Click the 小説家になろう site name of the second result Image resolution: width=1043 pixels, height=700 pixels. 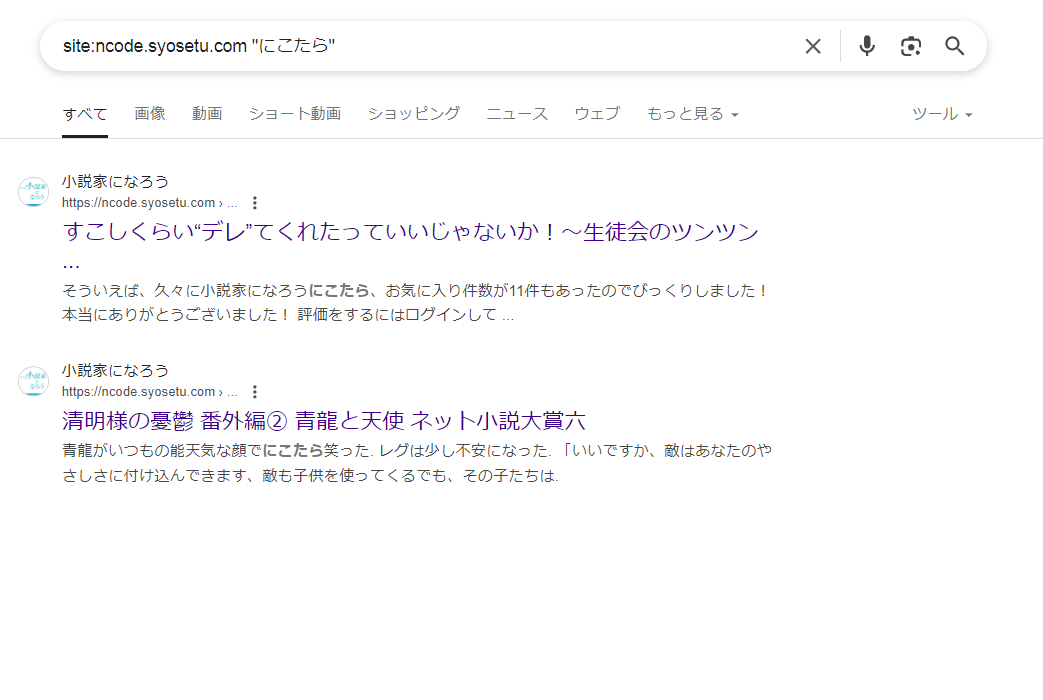[x=115, y=371]
